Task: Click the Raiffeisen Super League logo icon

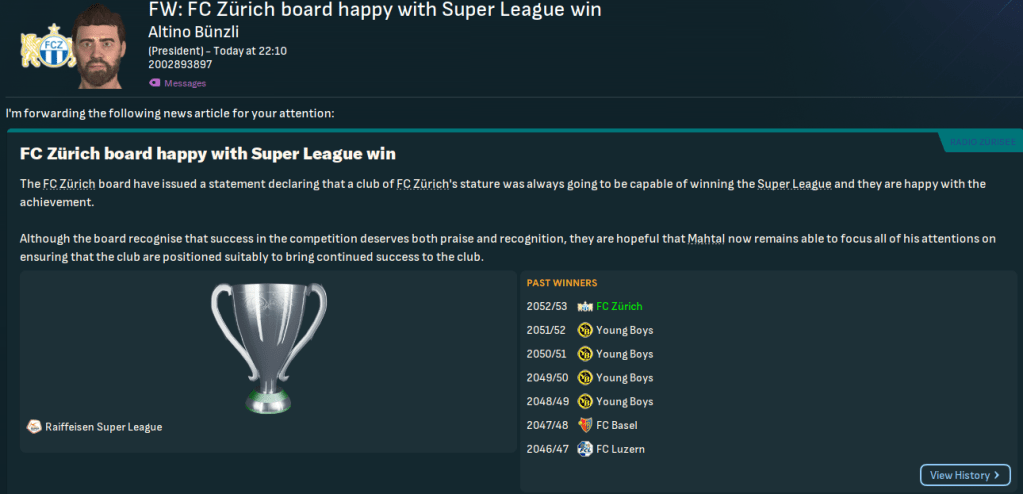Action: (x=34, y=427)
